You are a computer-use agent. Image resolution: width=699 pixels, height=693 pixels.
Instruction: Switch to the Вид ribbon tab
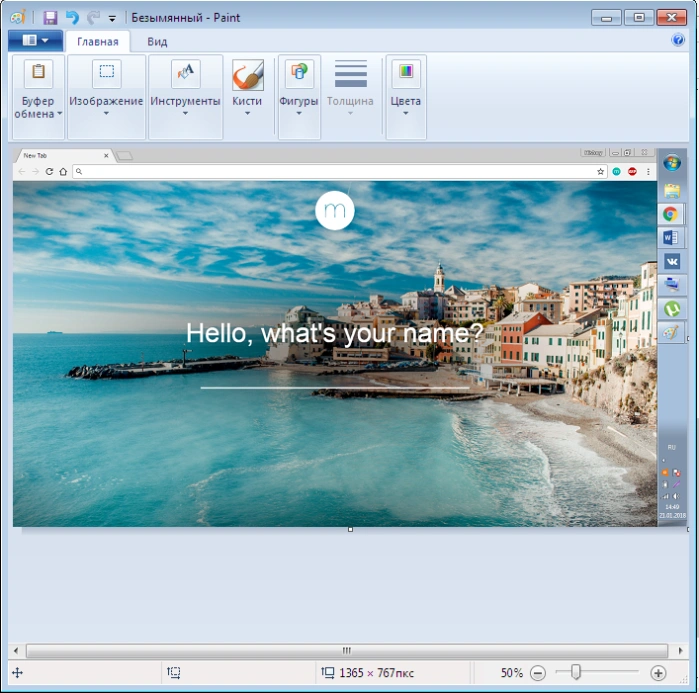tap(157, 42)
